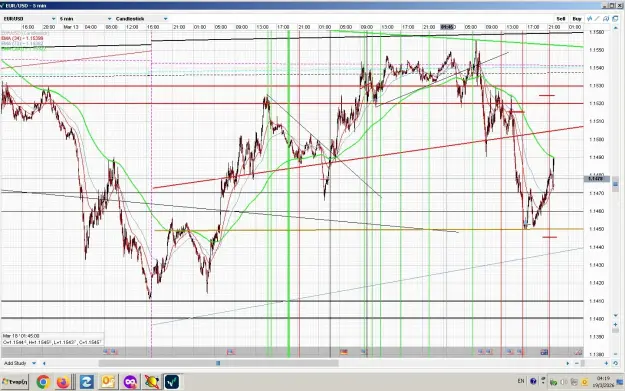Click the horizontal scrollbar center handle
625x391 pixels.
(218, 363)
